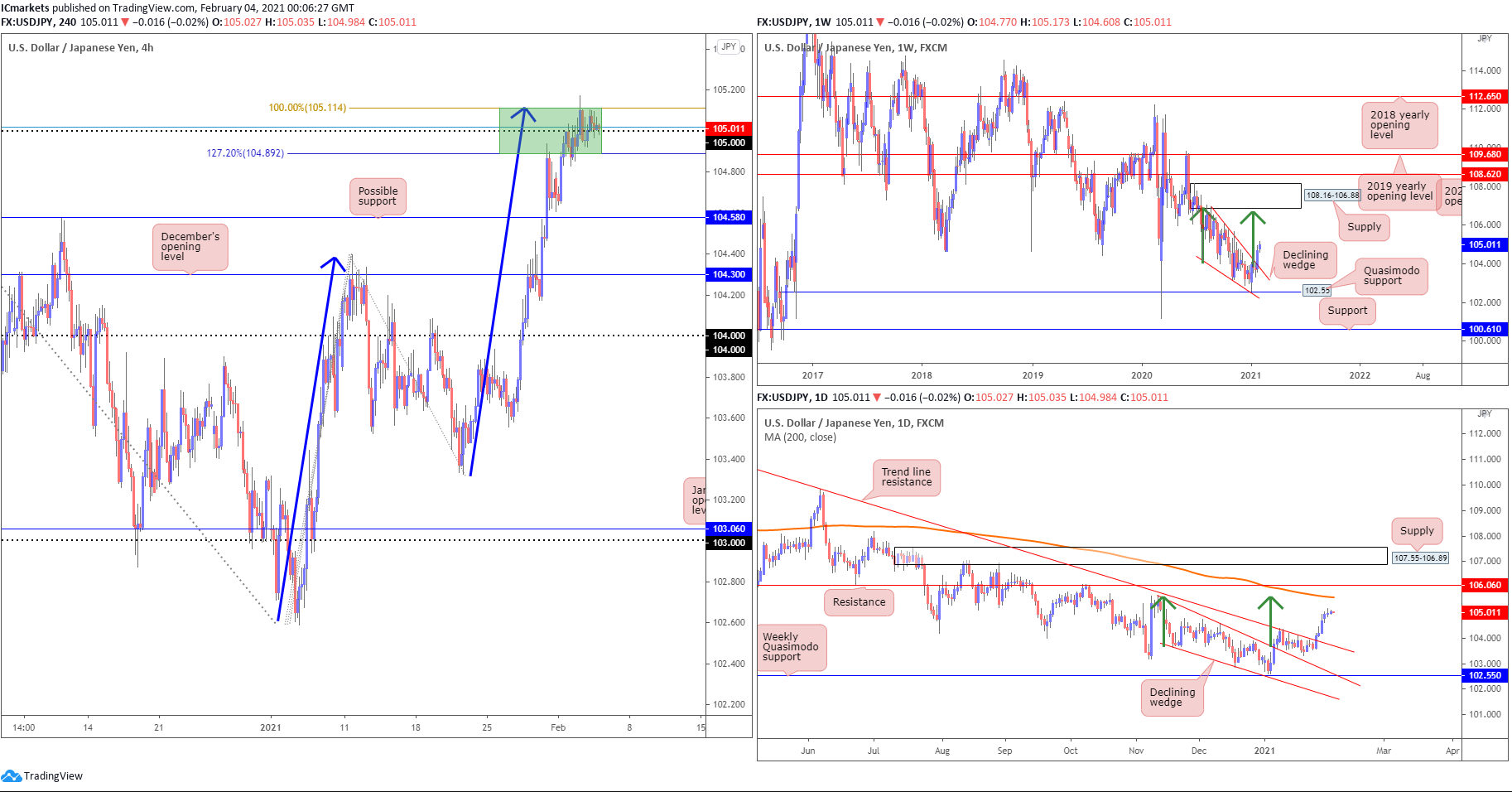Click the 107.55-106.89 supply zone label
This screenshot has height=792, width=1512.
point(1420,558)
